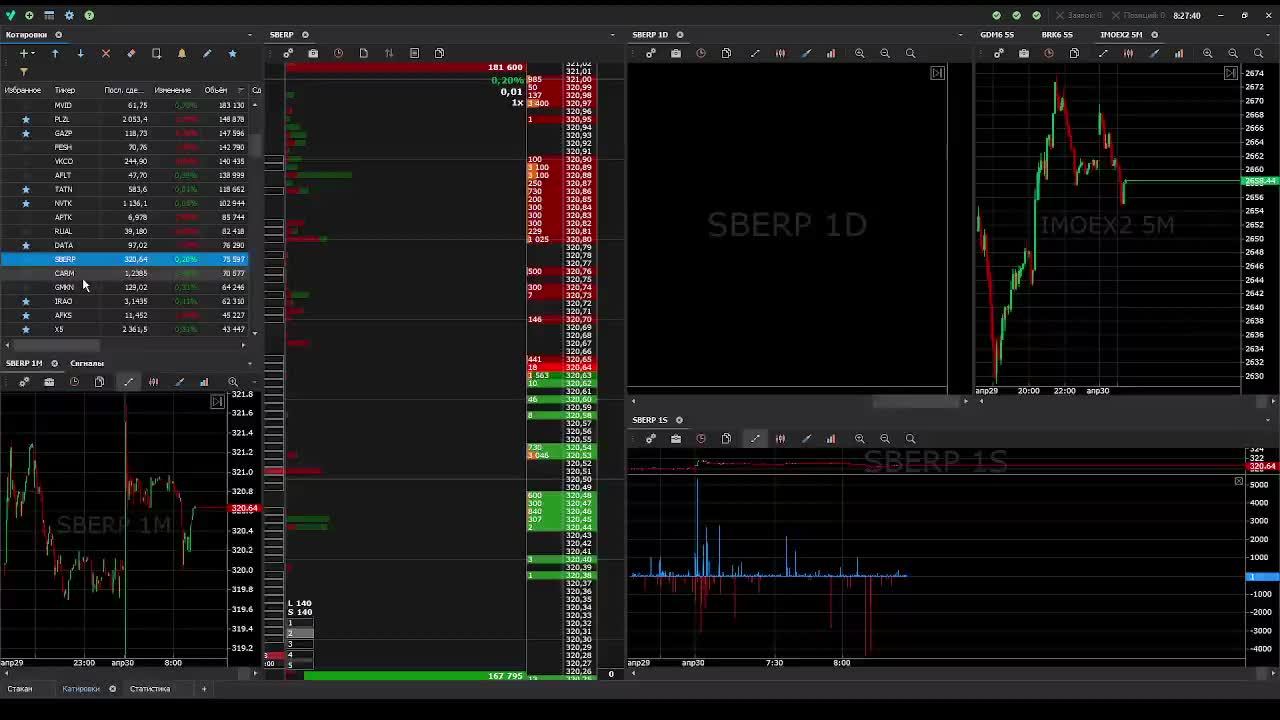Click the eraser icon in quotes toolbar

point(131,53)
